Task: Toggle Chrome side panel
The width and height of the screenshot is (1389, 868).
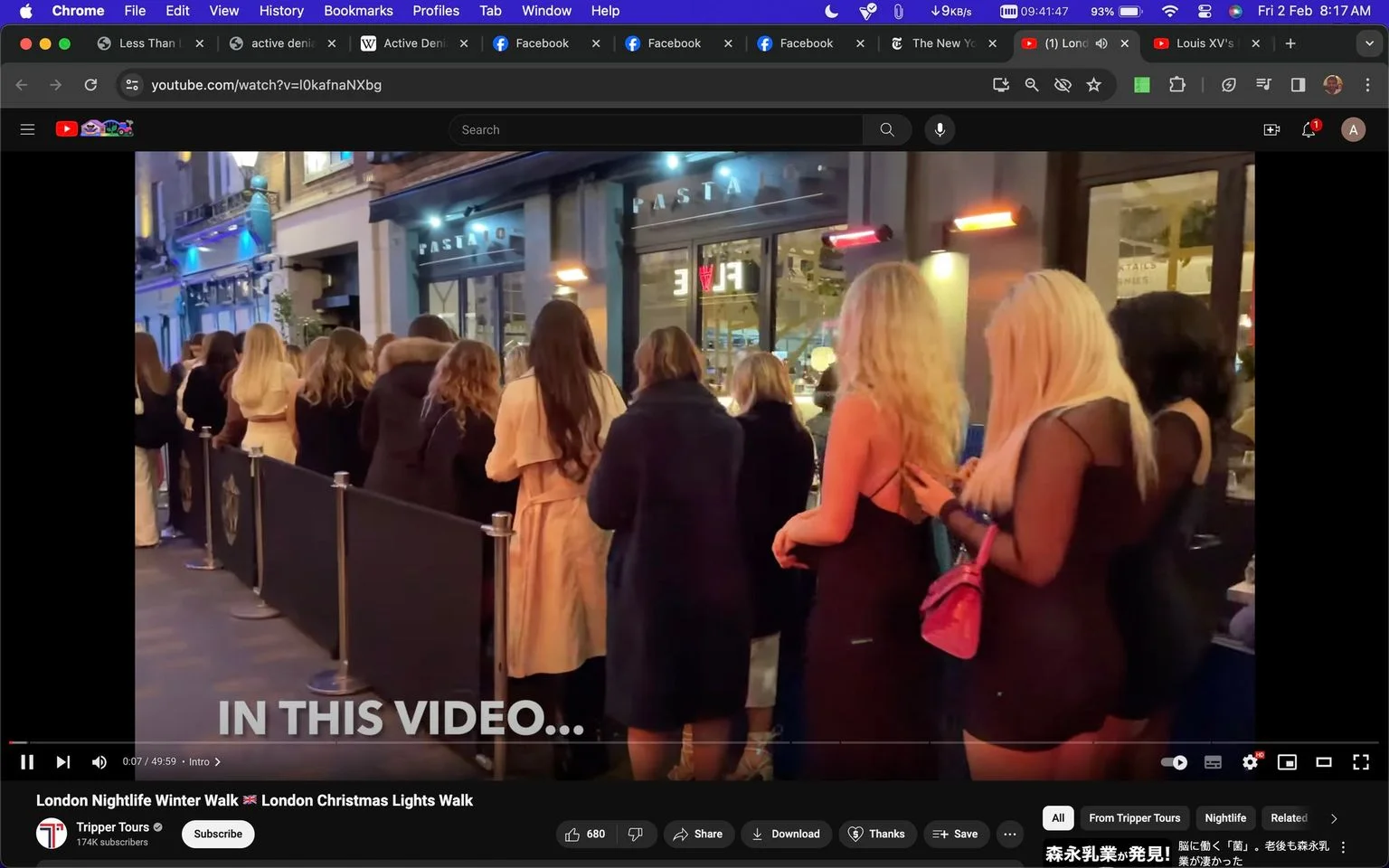Action: click(x=1298, y=85)
